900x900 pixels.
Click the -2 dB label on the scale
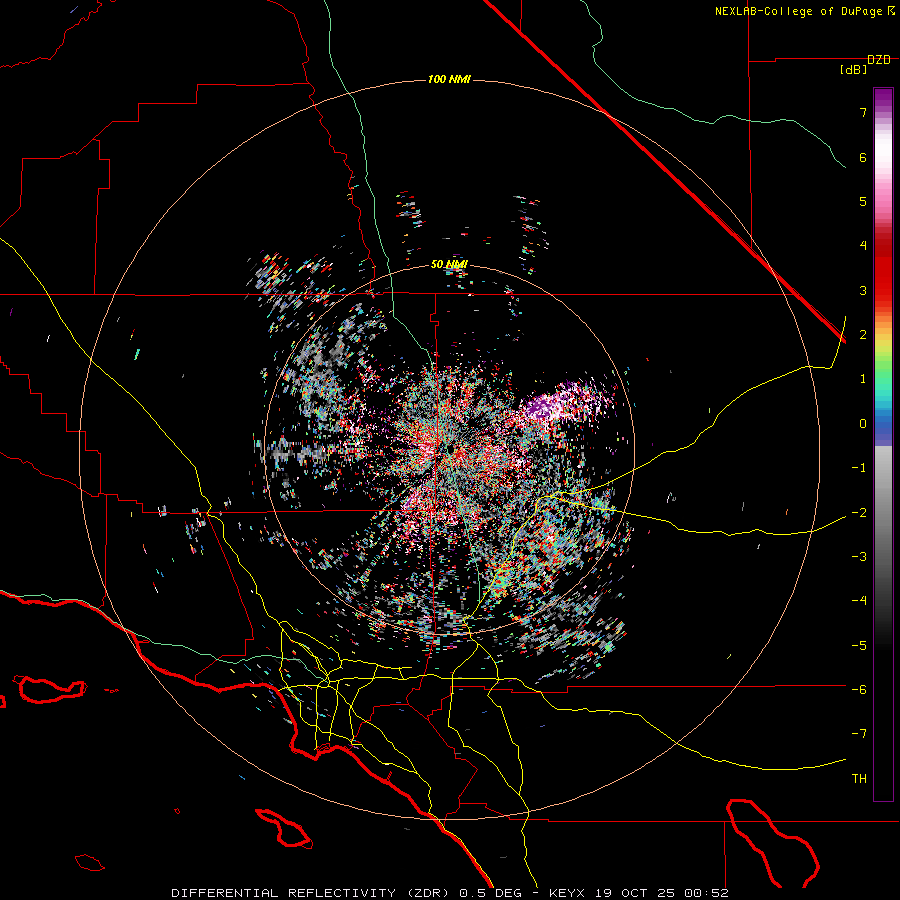click(859, 512)
